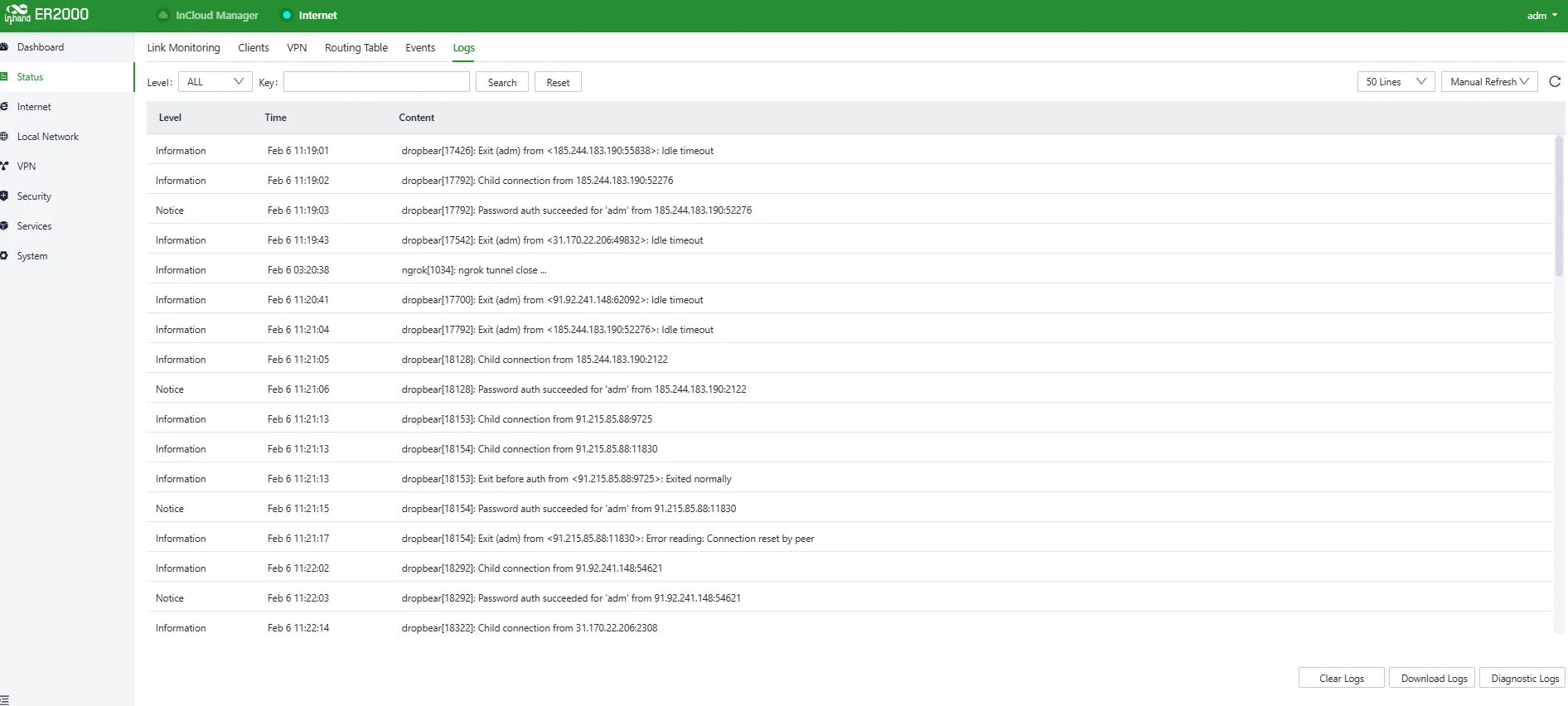Image resolution: width=1568 pixels, height=706 pixels.
Task: Open Dashboard in sidebar
Action: [41, 47]
